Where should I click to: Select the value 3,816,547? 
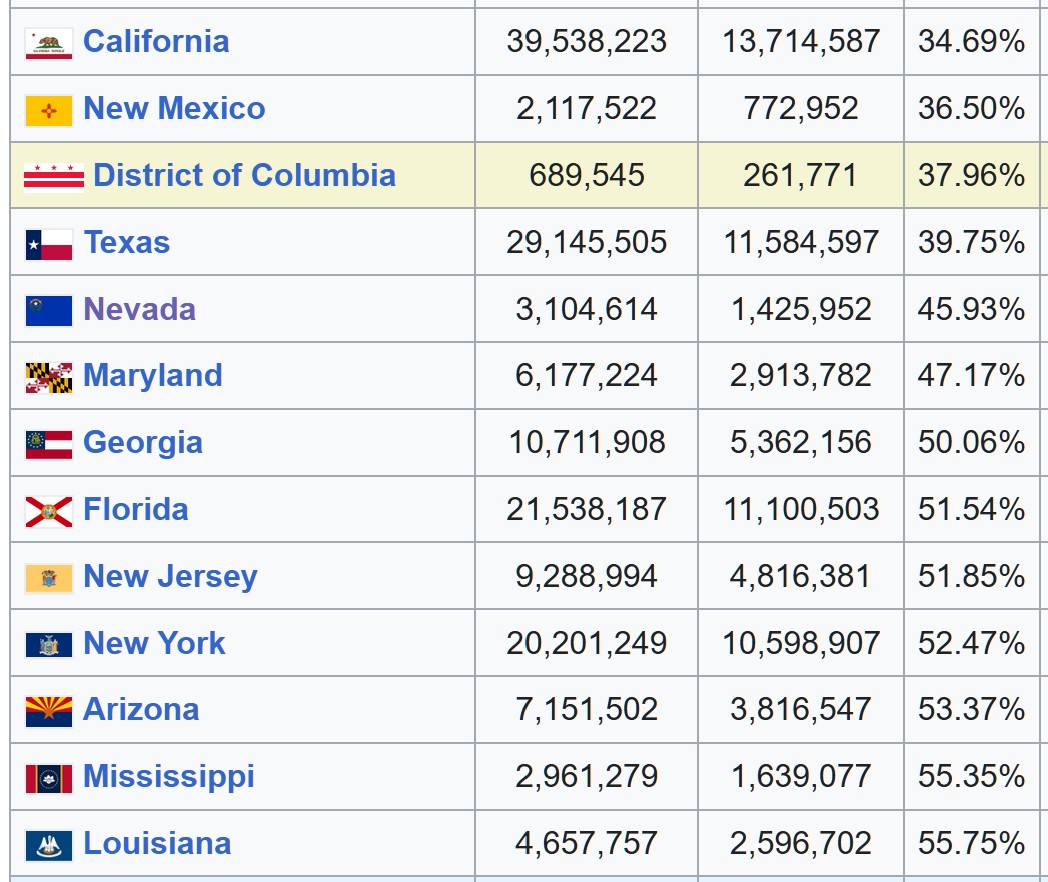[801, 710]
